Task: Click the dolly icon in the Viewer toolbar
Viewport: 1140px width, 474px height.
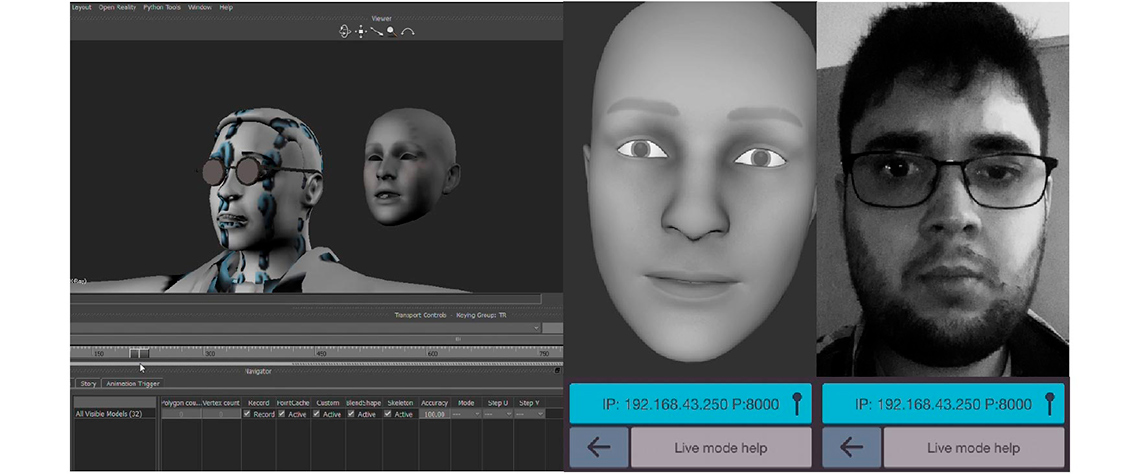Action: (x=376, y=32)
